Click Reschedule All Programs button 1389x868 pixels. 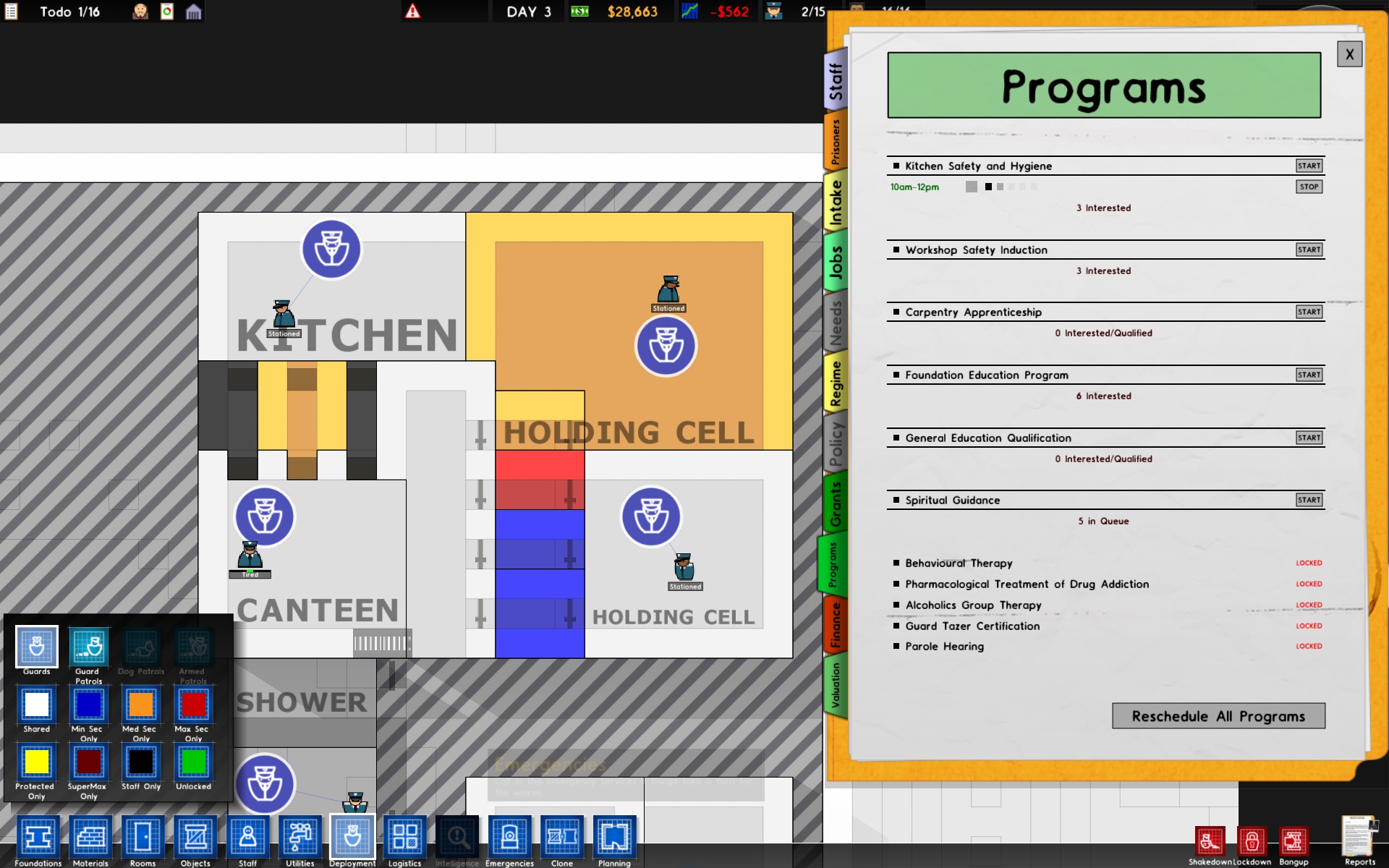1217,715
